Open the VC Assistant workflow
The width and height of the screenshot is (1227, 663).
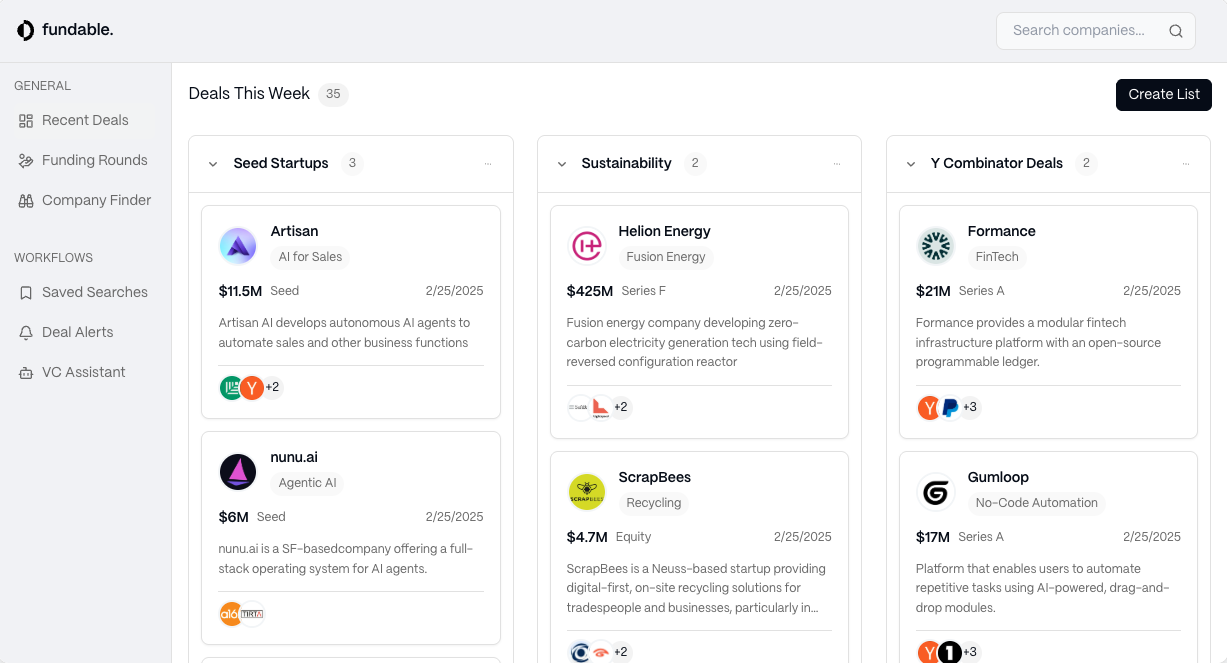[x=83, y=372]
